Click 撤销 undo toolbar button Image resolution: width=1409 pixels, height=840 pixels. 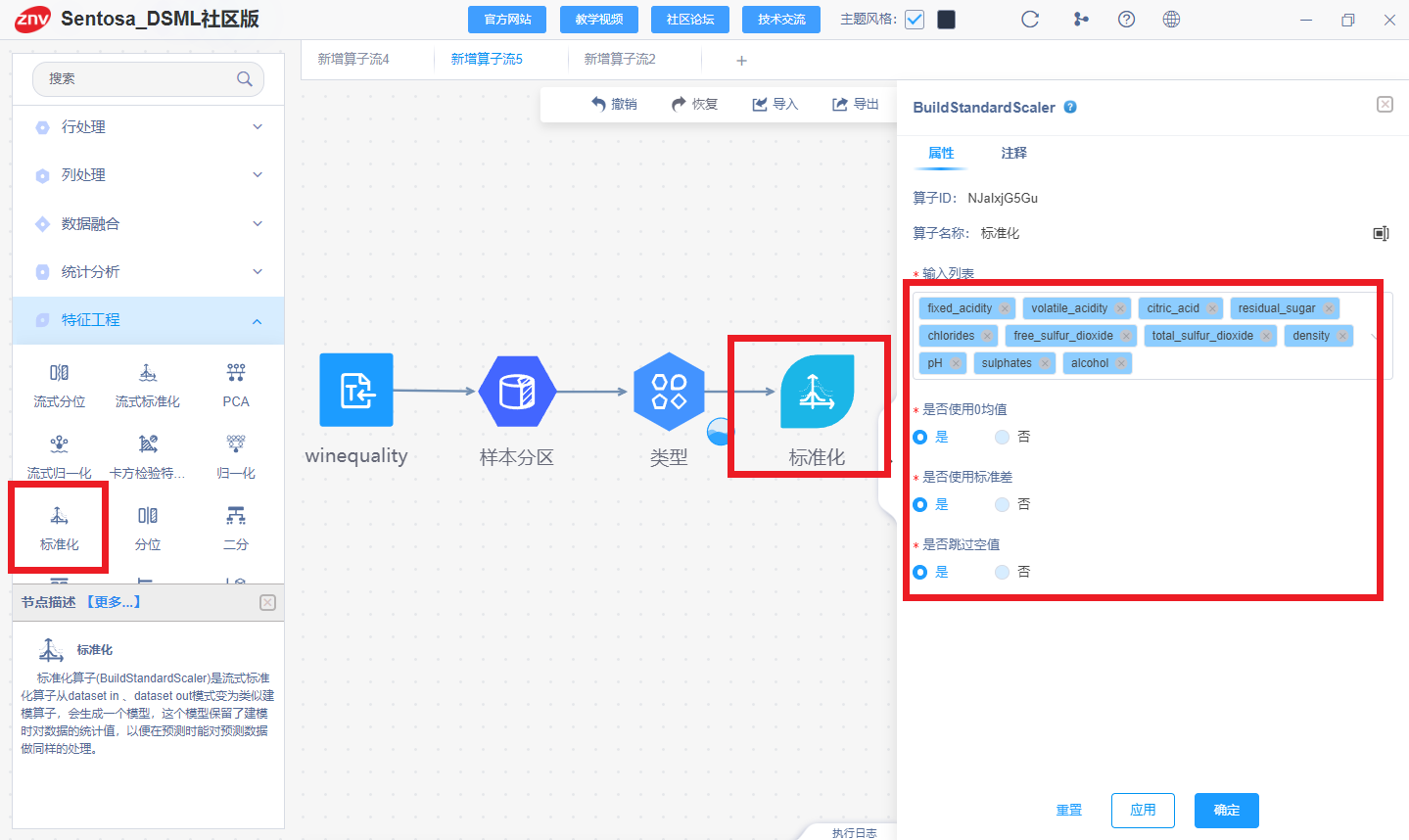click(614, 104)
